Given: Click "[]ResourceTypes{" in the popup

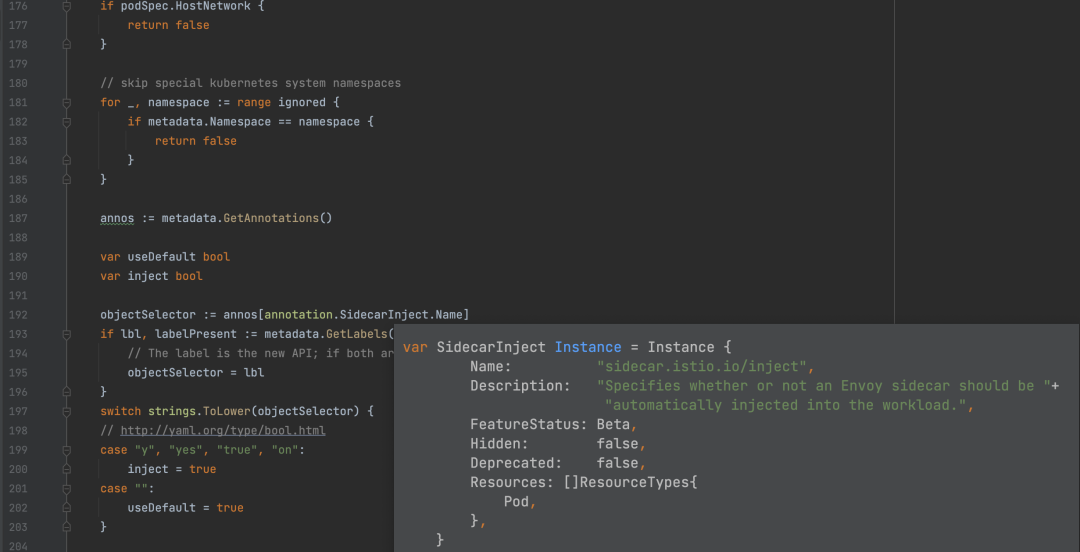Looking at the screenshot, I should (630, 482).
